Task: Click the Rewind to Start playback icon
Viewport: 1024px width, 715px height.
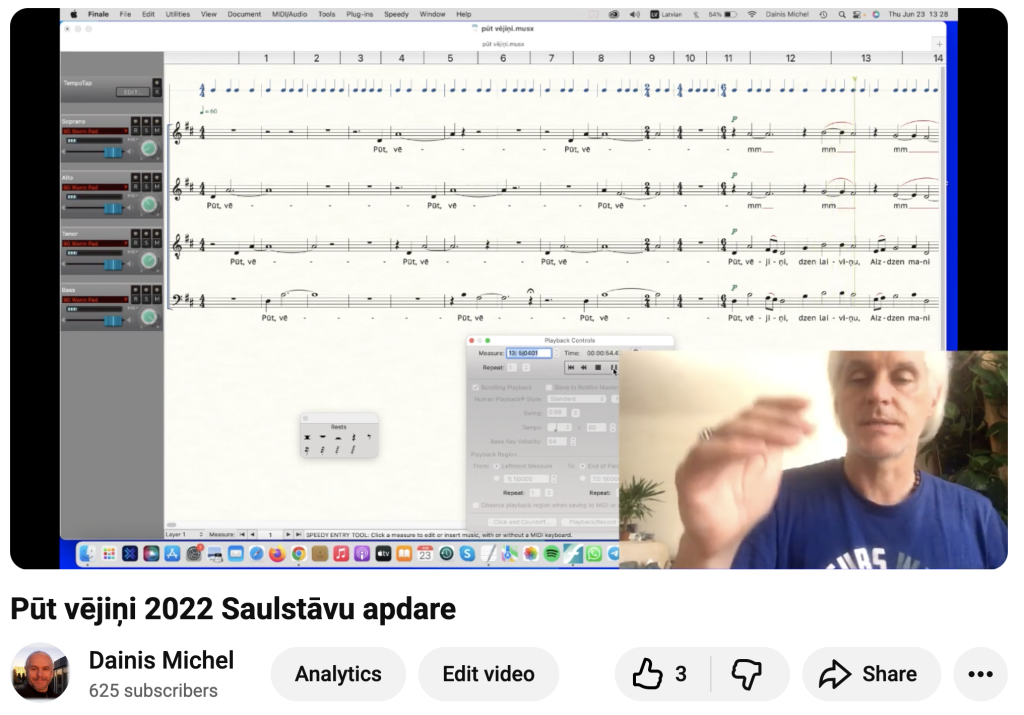Action: (571, 368)
